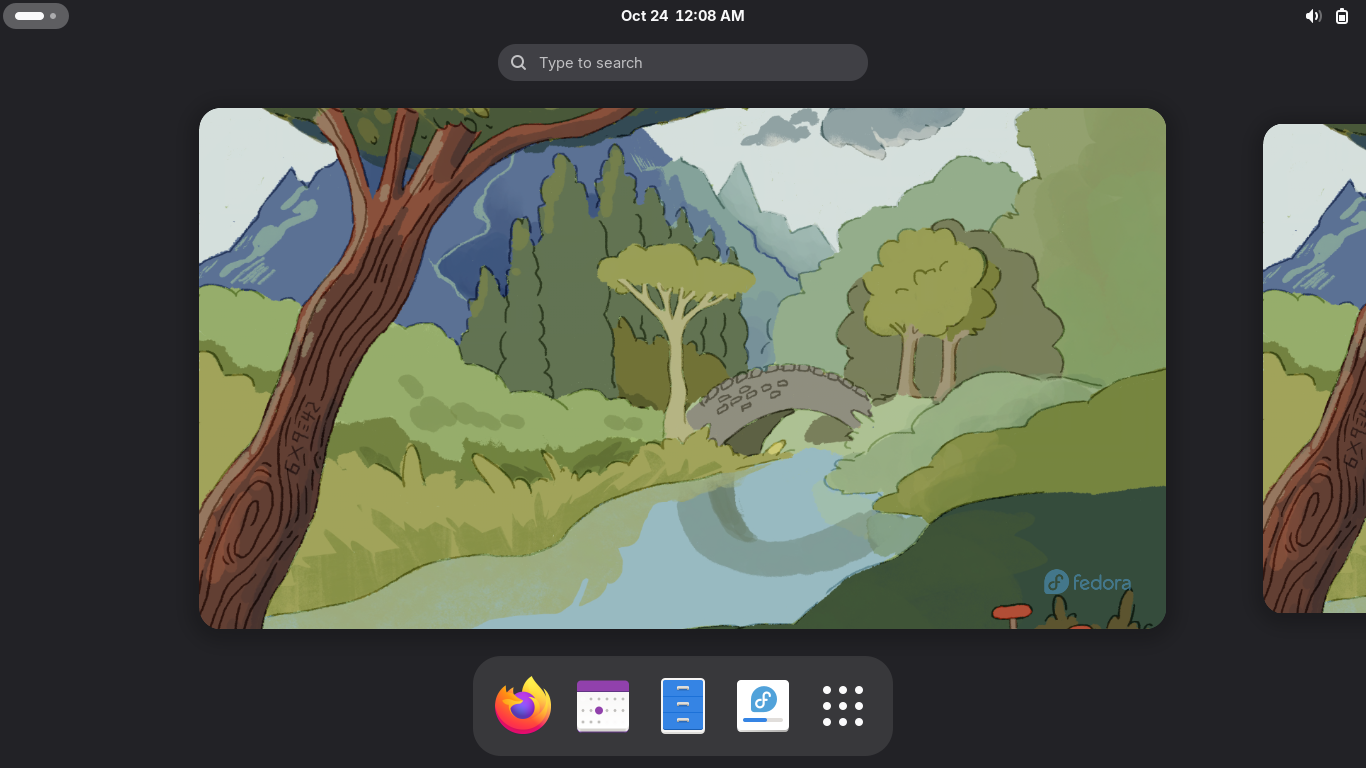Click the battery status icon
Screen dimensions: 1366x768
tap(1342, 16)
